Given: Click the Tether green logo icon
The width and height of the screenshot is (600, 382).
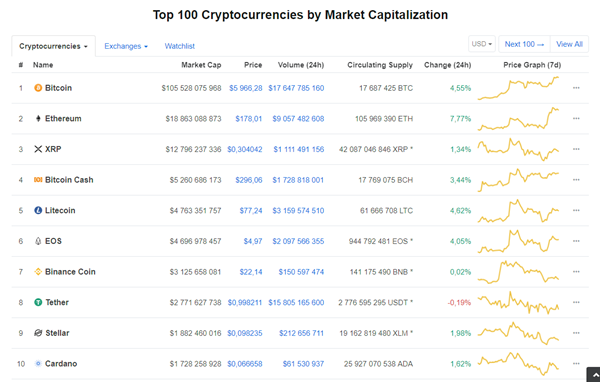Looking at the screenshot, I should (x=38, y=302).
